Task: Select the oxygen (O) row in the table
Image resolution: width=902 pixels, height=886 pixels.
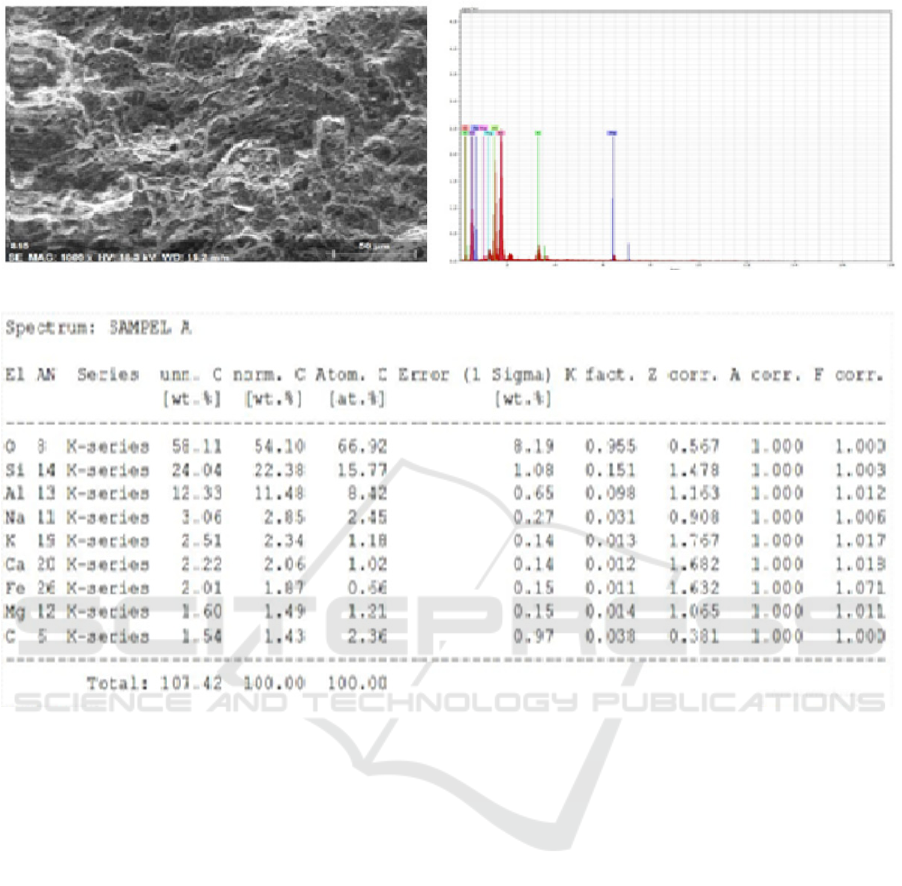Action: [x=445, y=447]
